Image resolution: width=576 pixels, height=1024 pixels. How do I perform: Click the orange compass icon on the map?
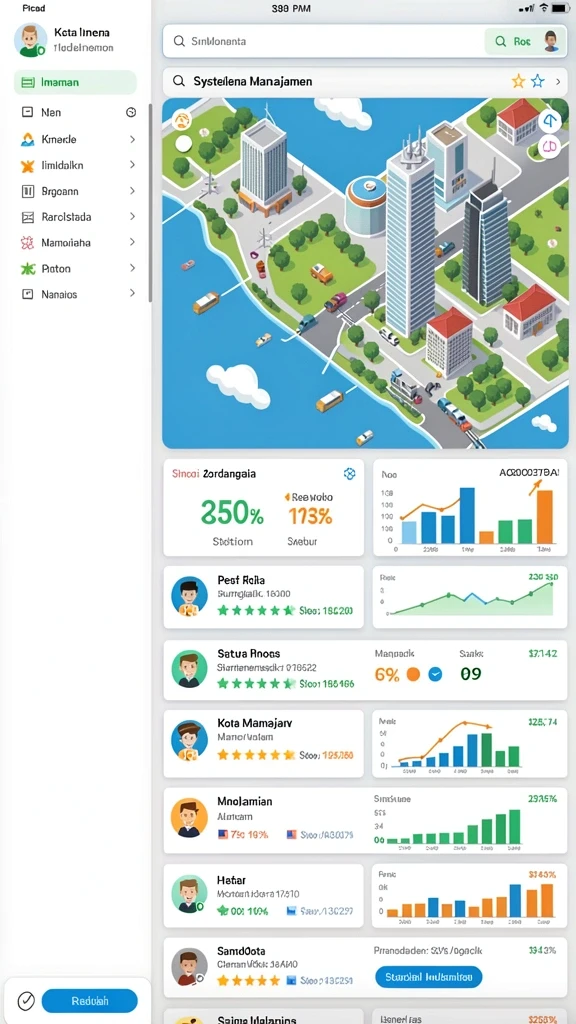click(x=182, y=120)
